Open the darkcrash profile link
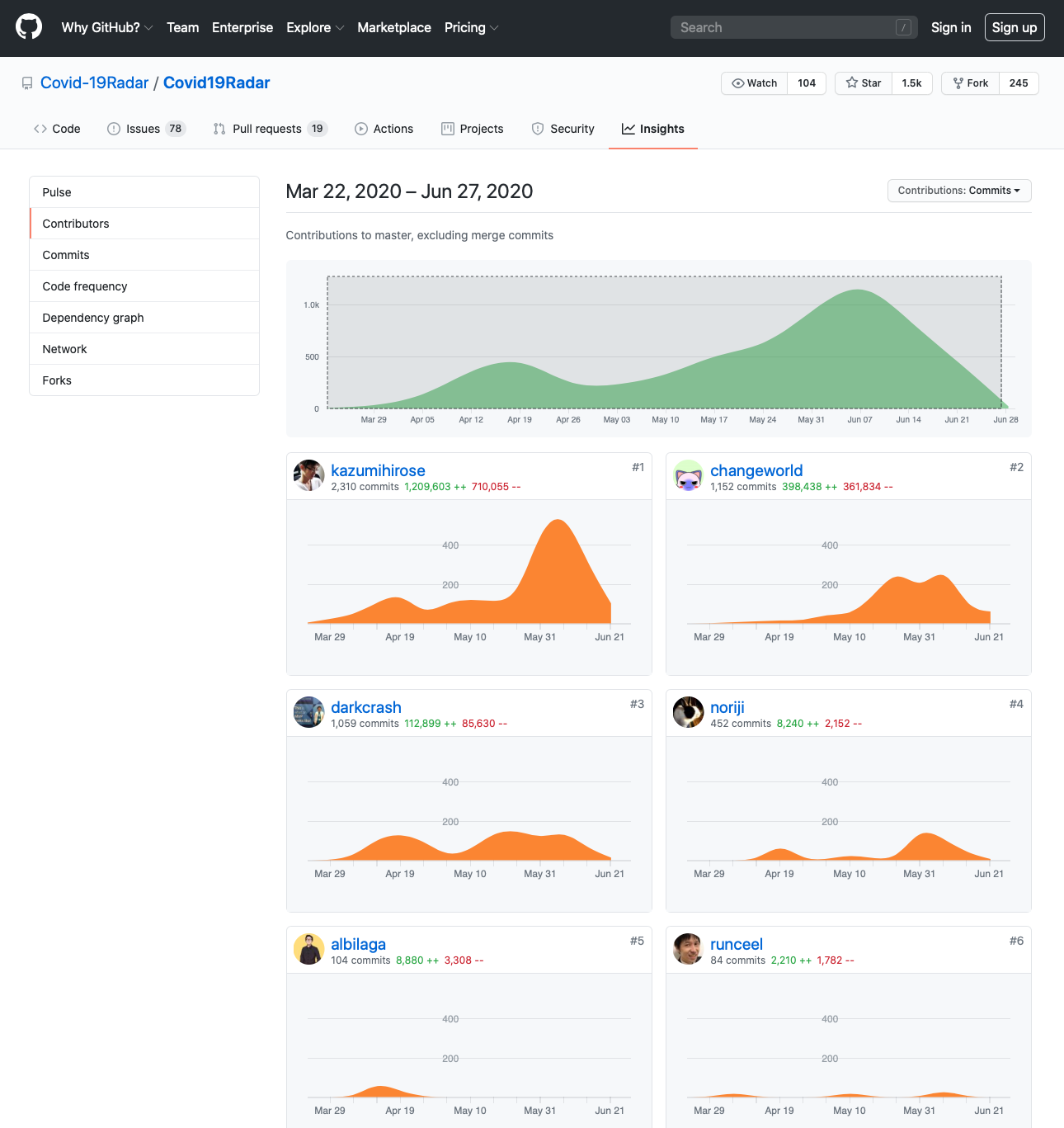This screenshot has height=1128, width=1064. click(366, 707)
